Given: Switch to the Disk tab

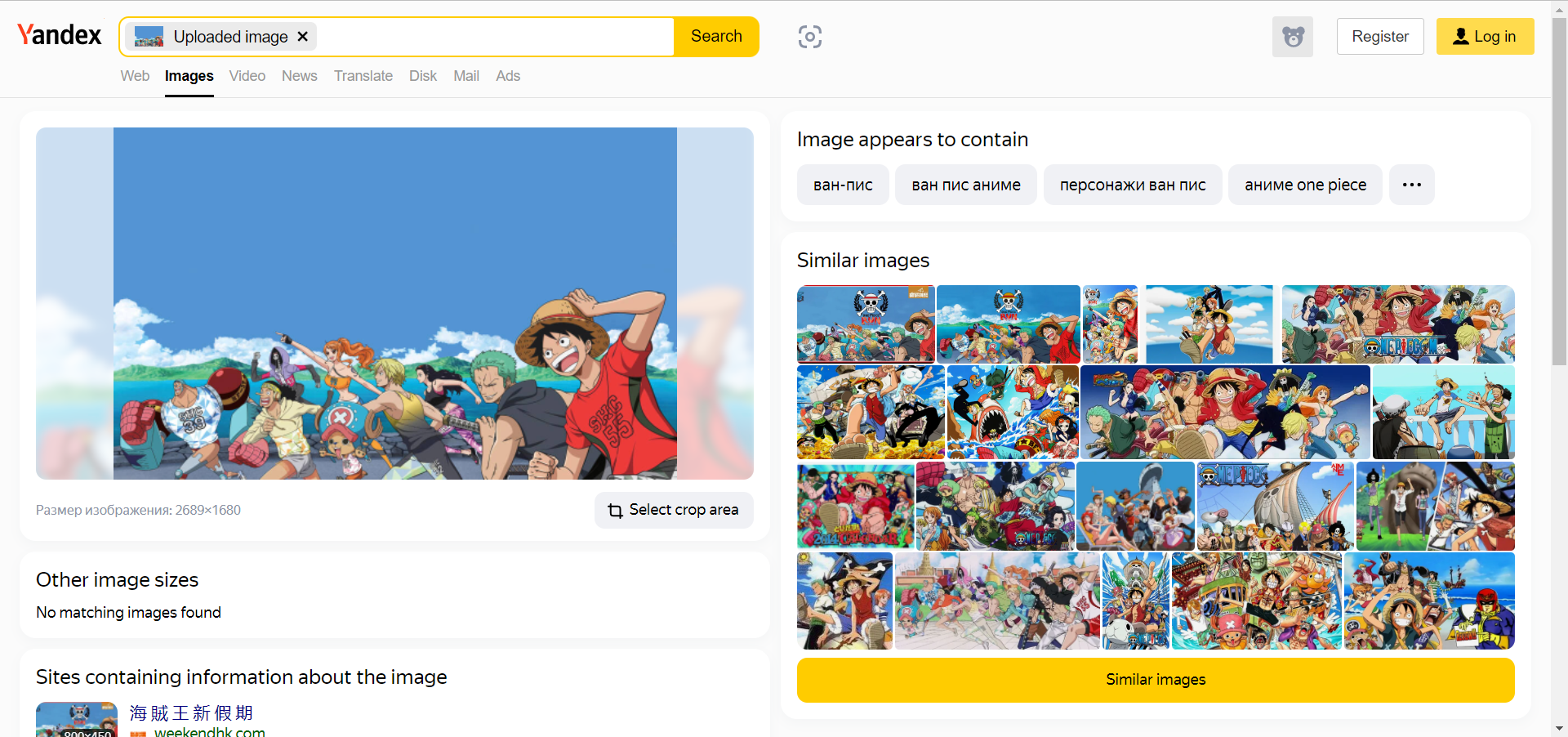Looking at the screenshot, I should pyautogui.click(x=423, y=76).
